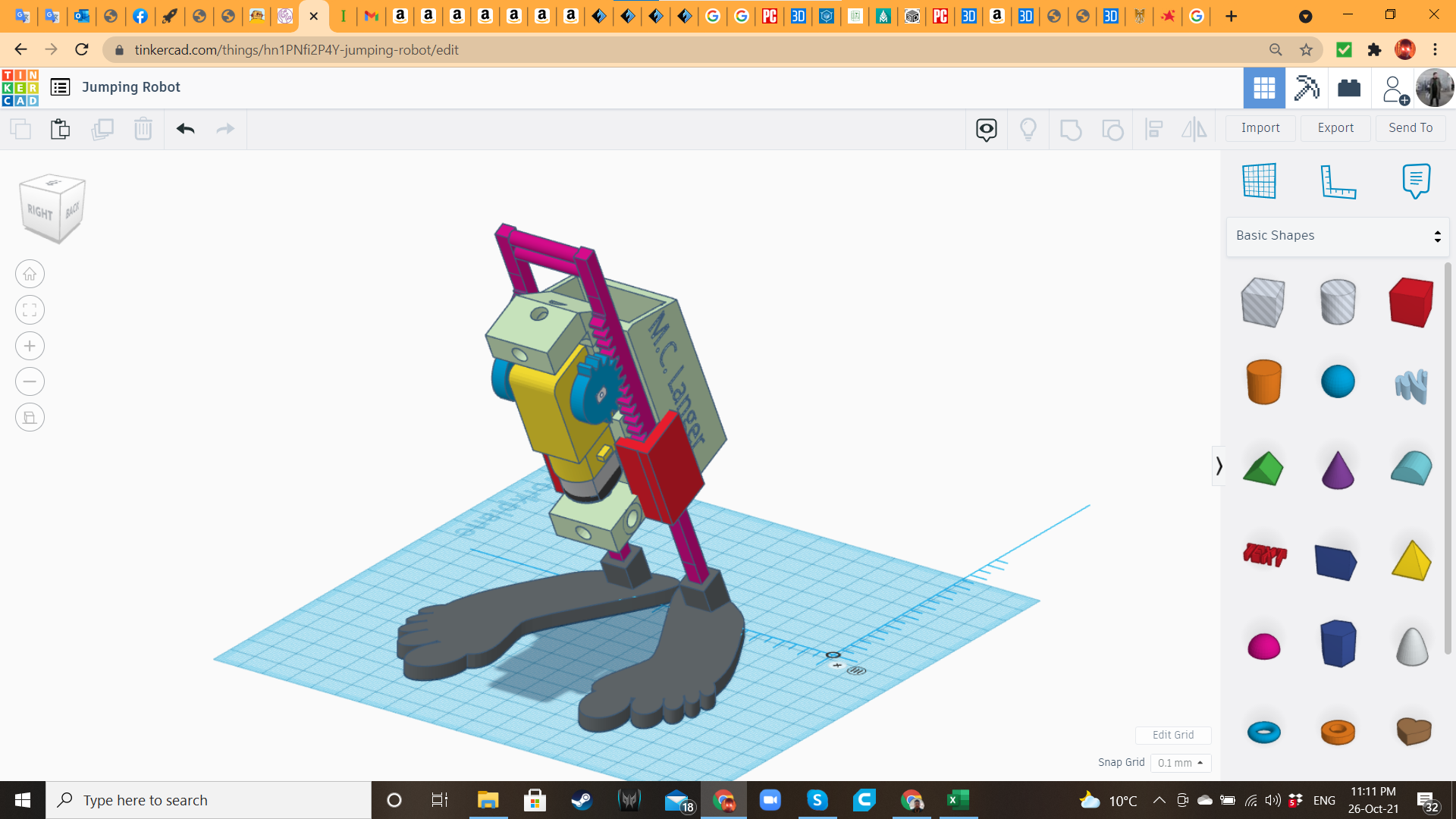
Task: Open the Snap Grid 0.1 mm dropdown
Action: 1180,763
